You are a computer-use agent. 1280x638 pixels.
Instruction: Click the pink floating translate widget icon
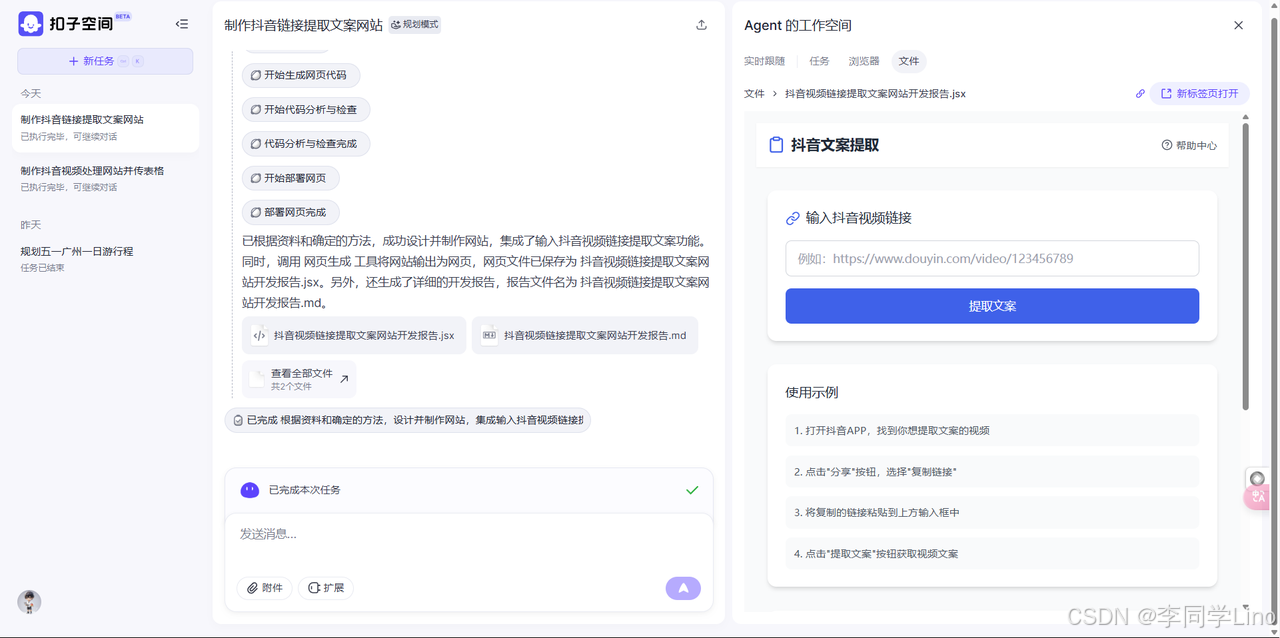(1257, 497)
